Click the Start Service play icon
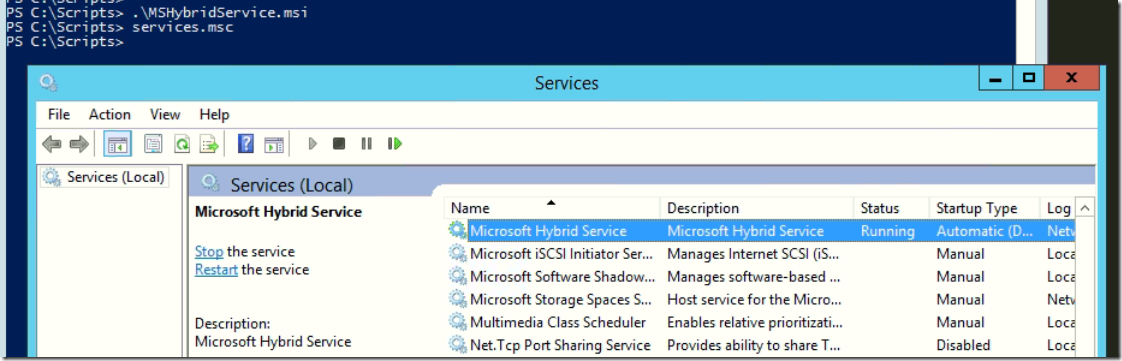Screen dimensions: 1122x361 tap(312, 144)
